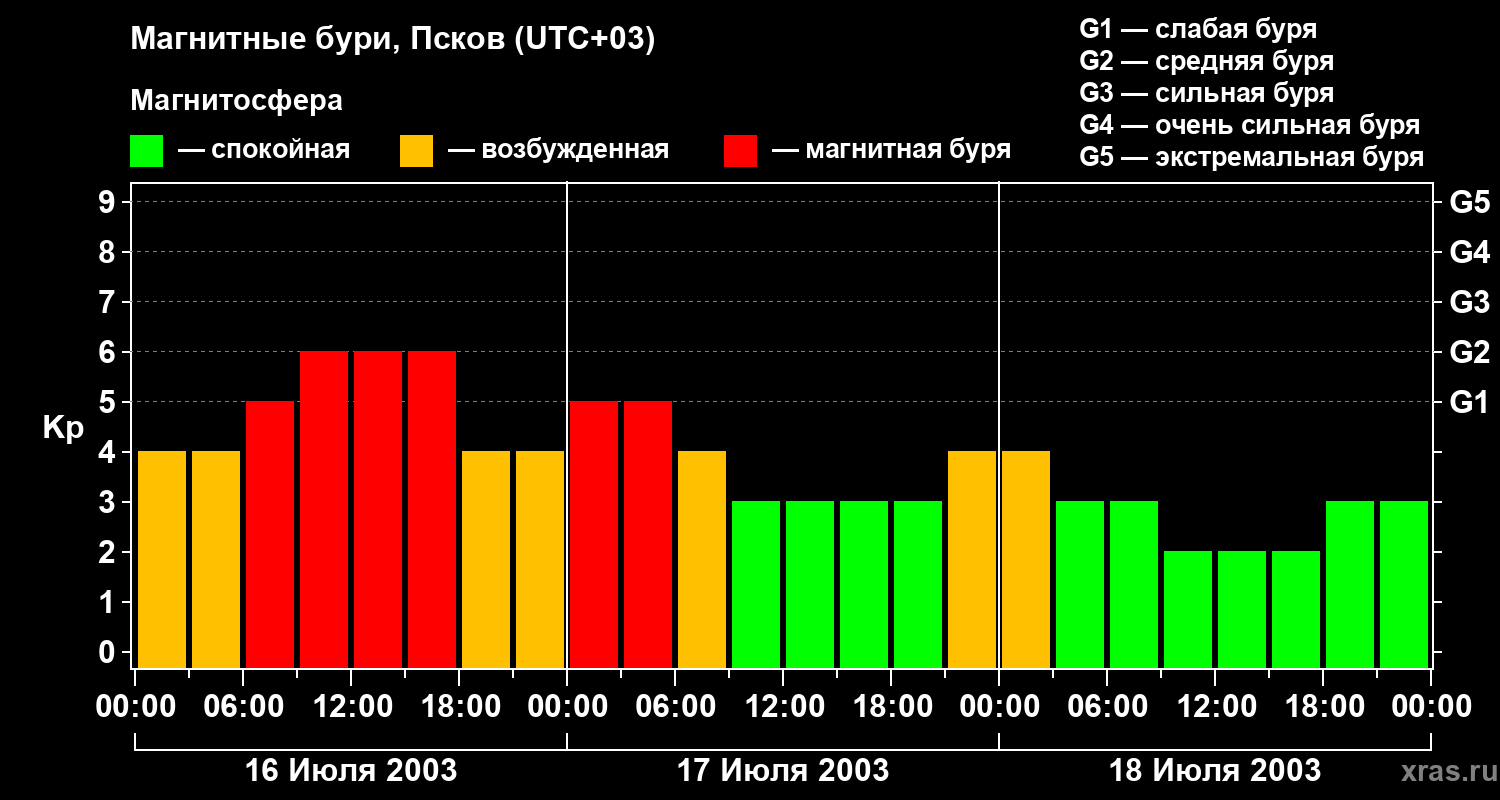Click the 'G4 — очень сильная буря' legend line

pyautogui.click(x=1249, y=125)
